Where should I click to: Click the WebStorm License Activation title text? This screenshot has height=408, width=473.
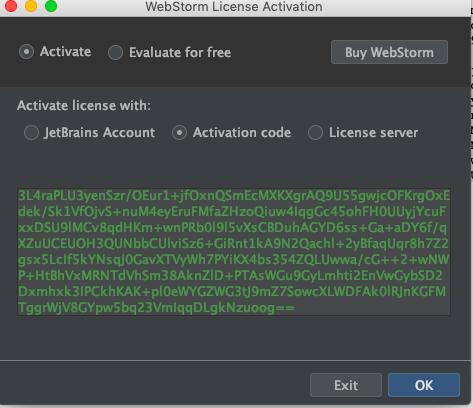(234, 7)
